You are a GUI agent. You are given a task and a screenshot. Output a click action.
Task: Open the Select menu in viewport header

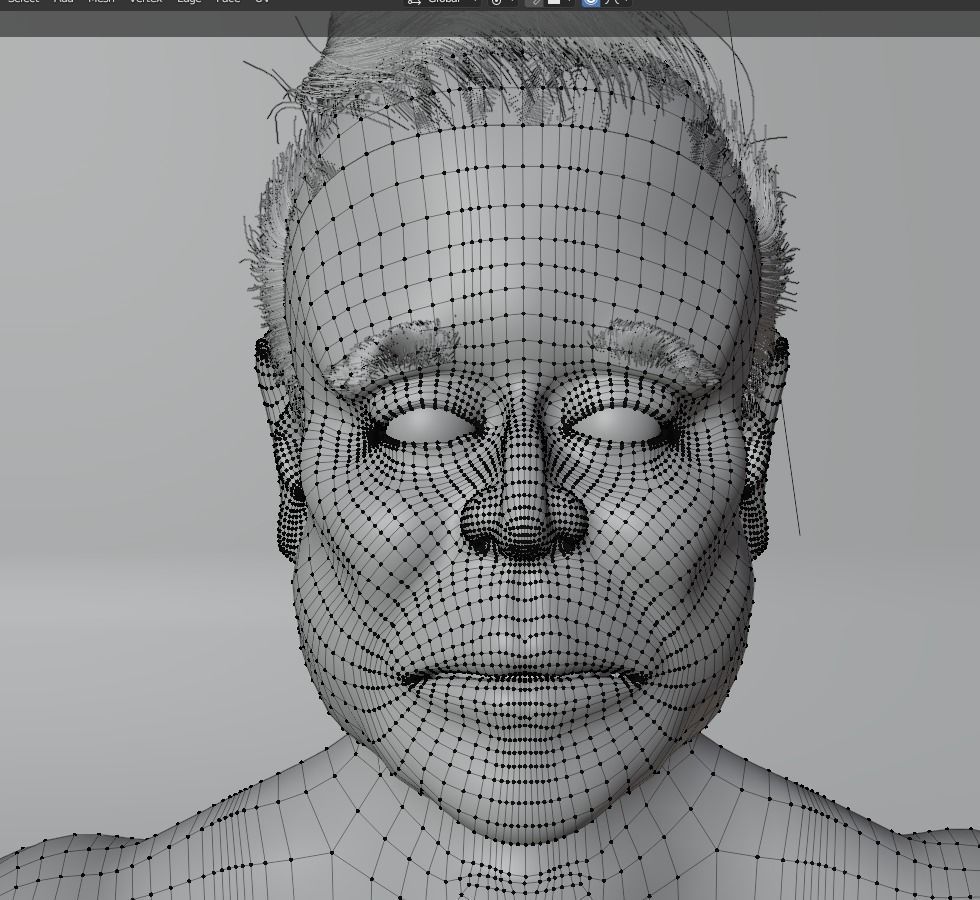coord(23,2)
